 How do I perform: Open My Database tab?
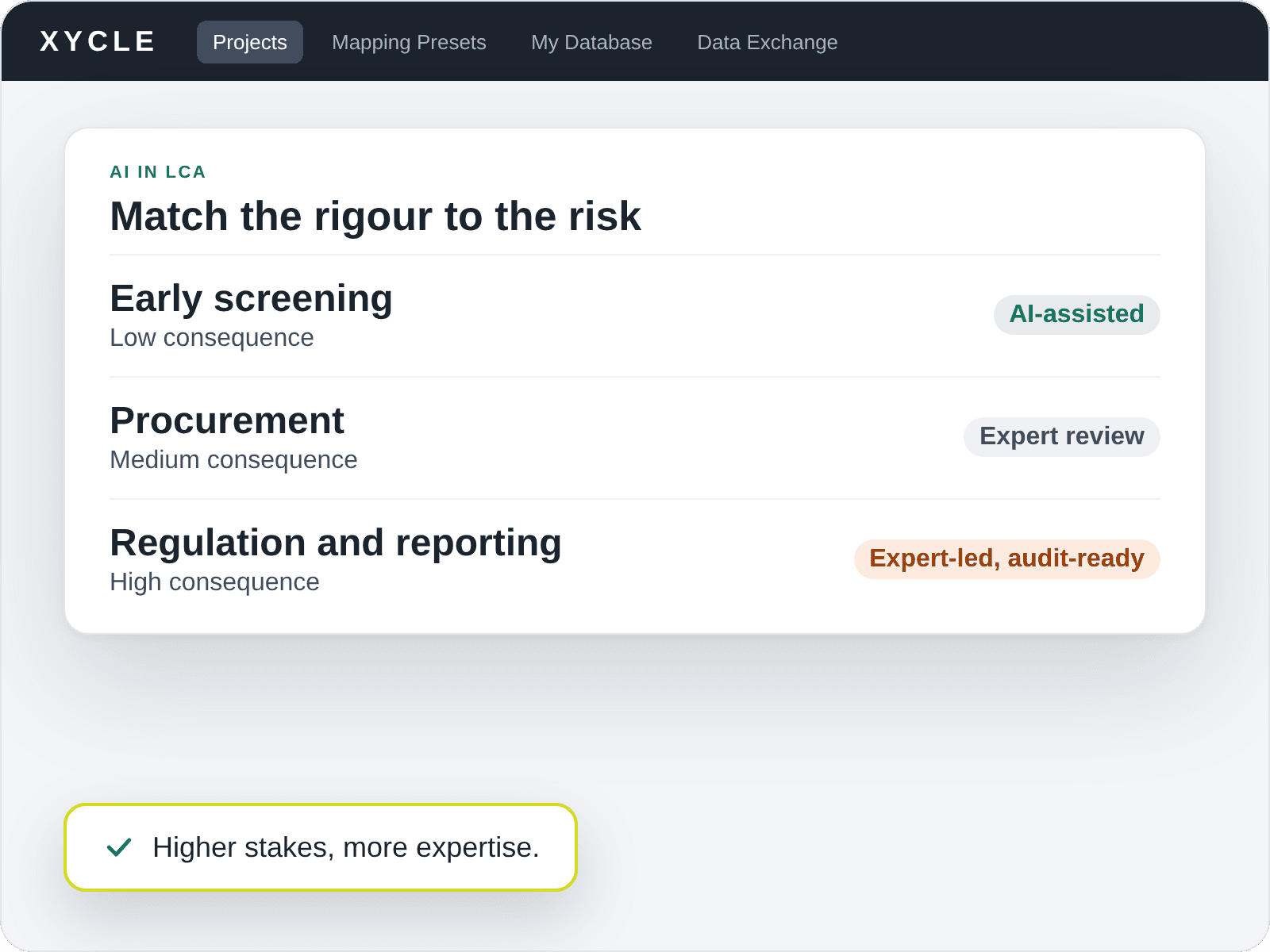pos(591,42)
